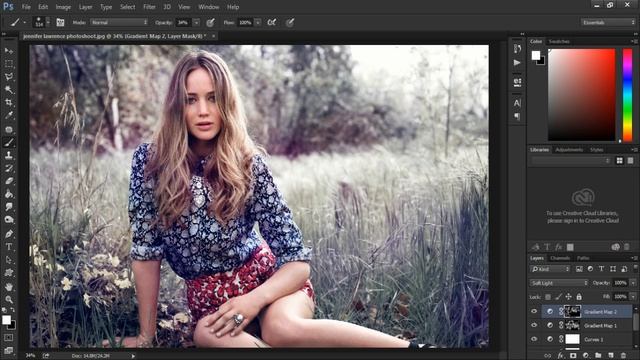
Task: Click the foreground color swatch in toolbox
Action: tap(6, 320)
